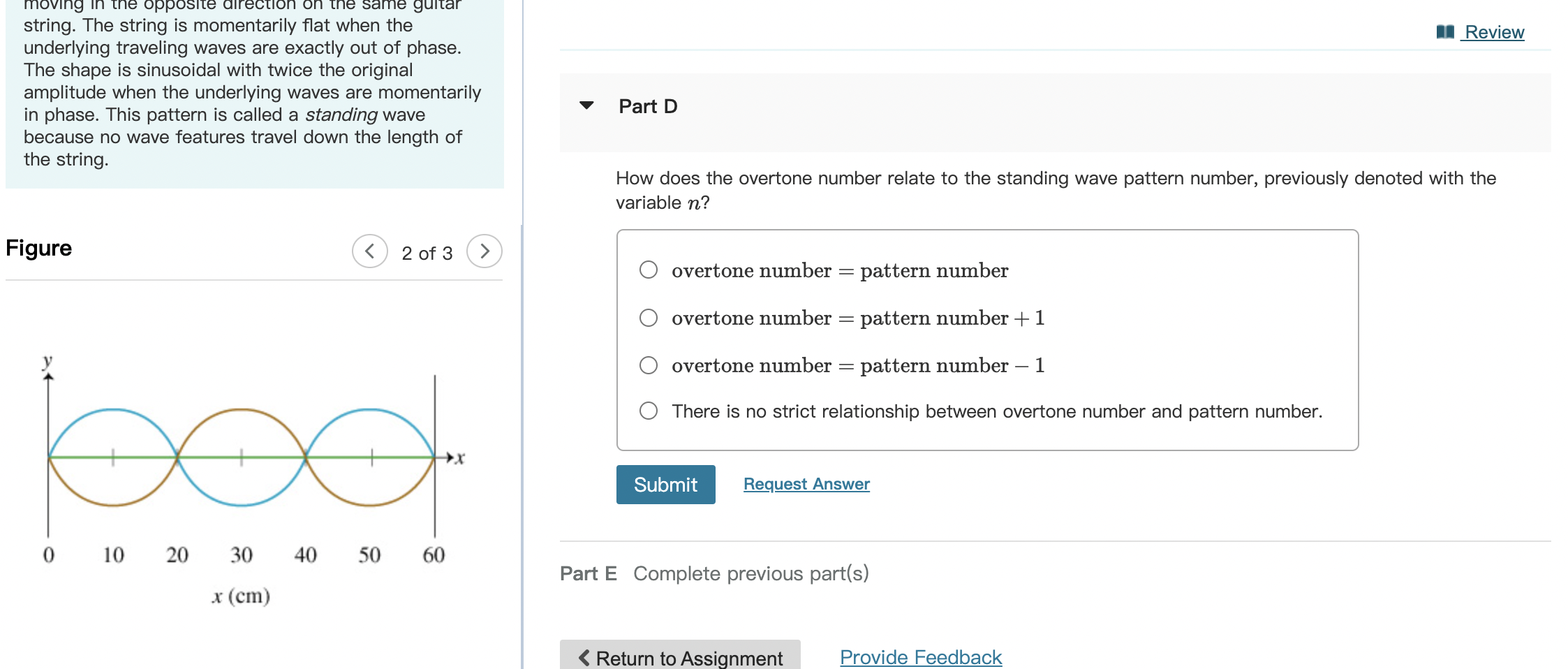Click the '2 of 3' figure pager area

tap(427, 252)
